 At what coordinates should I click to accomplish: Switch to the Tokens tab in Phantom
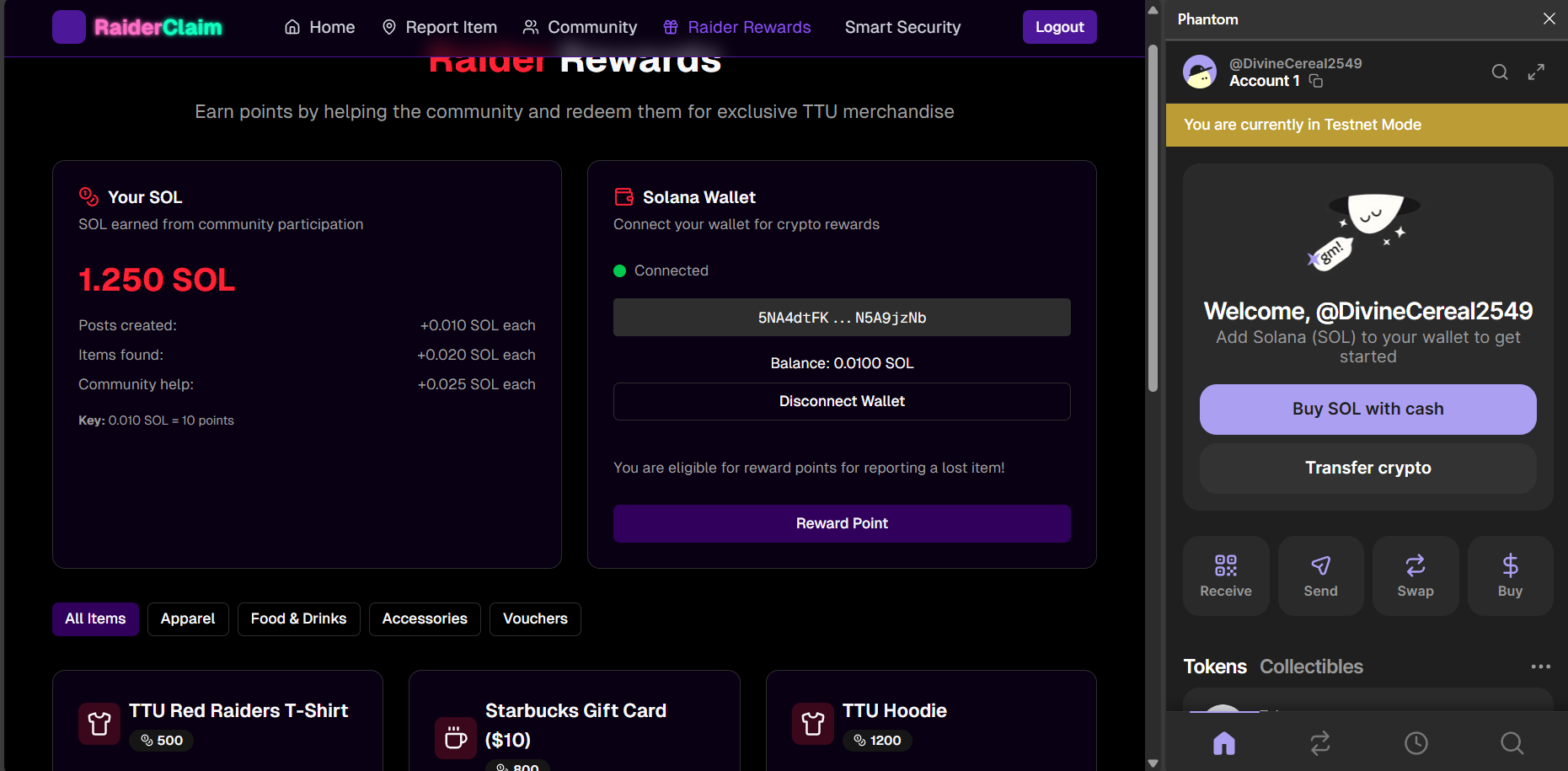(x=1215, y=667)
